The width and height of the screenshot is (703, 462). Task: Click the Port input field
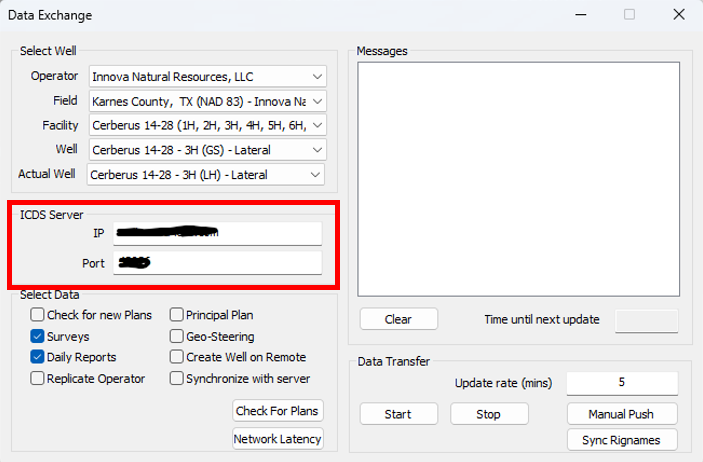217,263
